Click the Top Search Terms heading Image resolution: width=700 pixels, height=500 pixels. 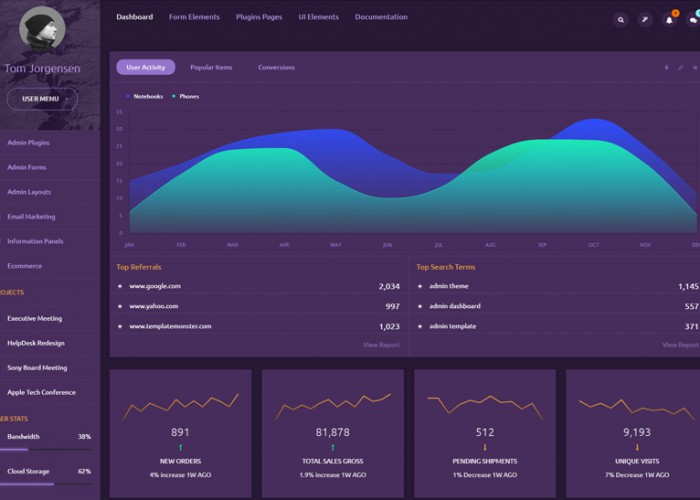pyautogui.click(x=446, y=267)
